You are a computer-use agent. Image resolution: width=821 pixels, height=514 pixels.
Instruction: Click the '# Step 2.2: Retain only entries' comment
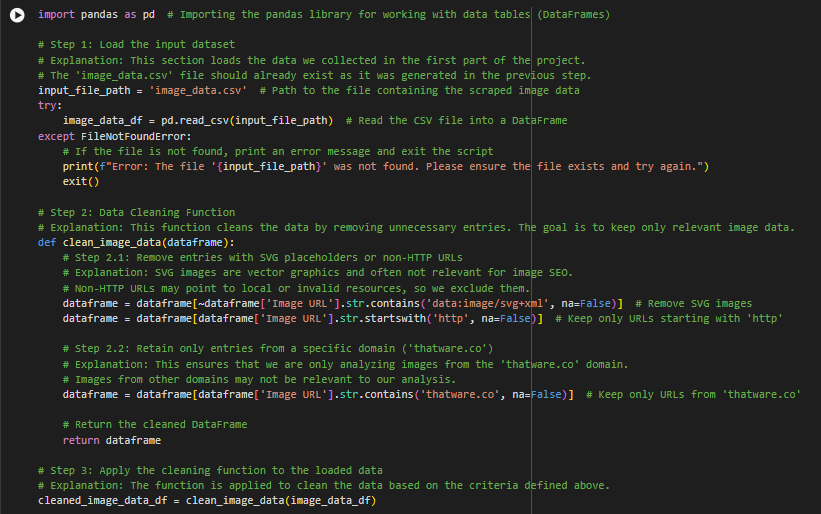pos(278,349)
